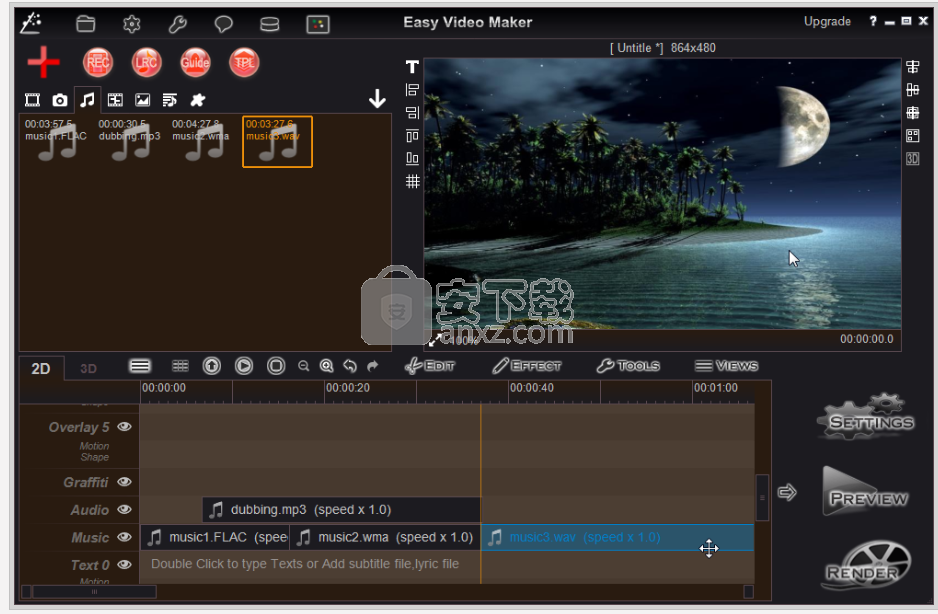Click the center vertically icon right of preview
938x614 pixels.
click(913, 90)
